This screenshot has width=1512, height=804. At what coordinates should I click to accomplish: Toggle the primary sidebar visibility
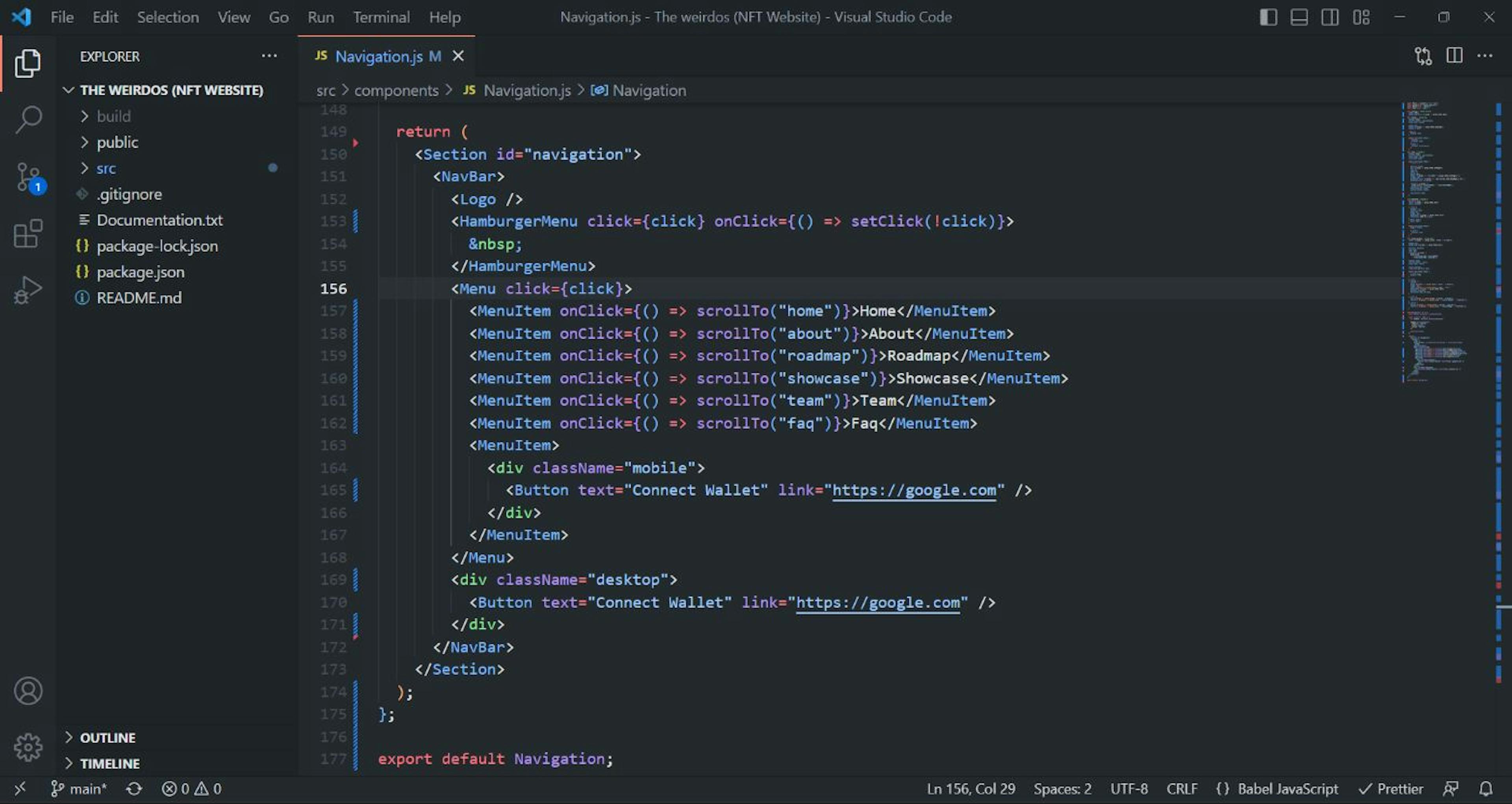(x=1268, y=17)
